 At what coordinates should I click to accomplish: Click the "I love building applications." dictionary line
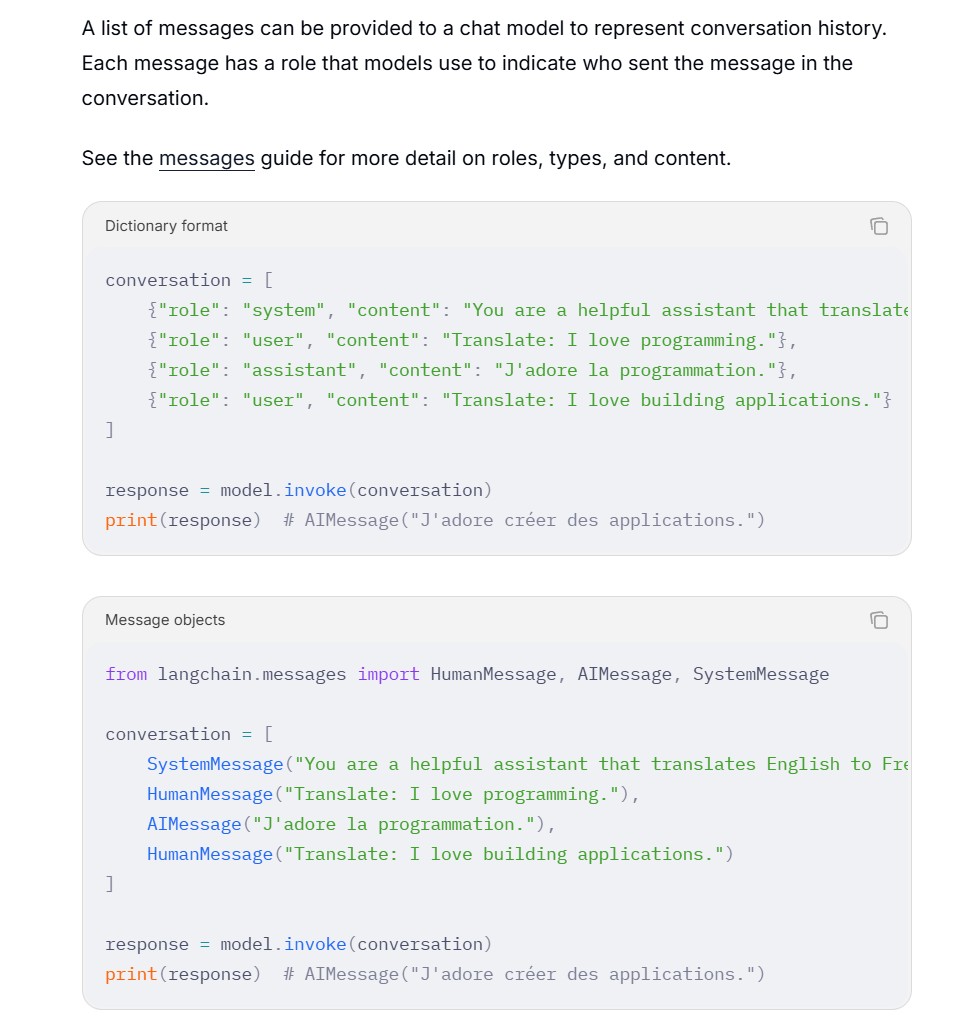[x=519, y=400]
